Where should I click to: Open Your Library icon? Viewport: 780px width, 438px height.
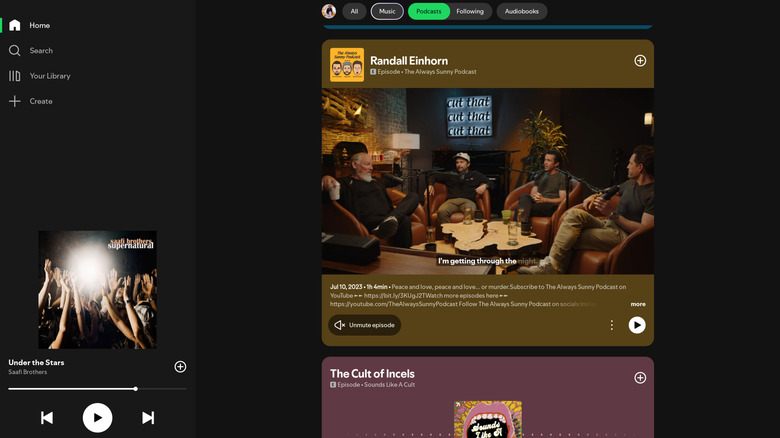14,76
